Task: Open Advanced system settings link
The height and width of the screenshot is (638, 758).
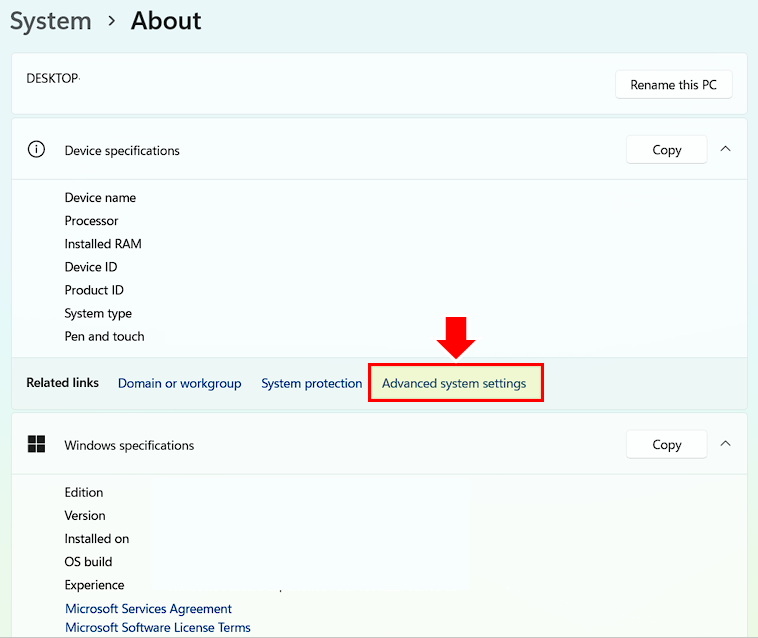Action: (x=454, y=383)
